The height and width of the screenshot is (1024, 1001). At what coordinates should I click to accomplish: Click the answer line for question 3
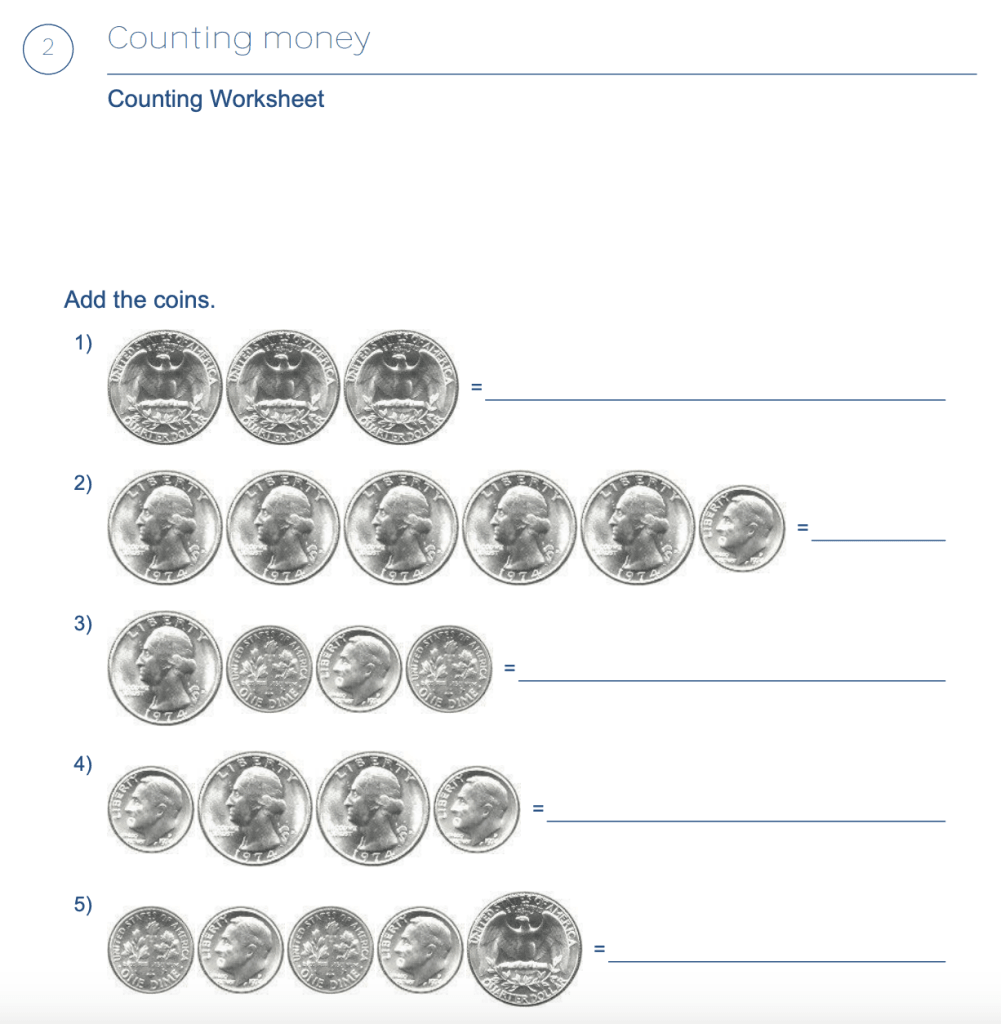click(732, 680)
